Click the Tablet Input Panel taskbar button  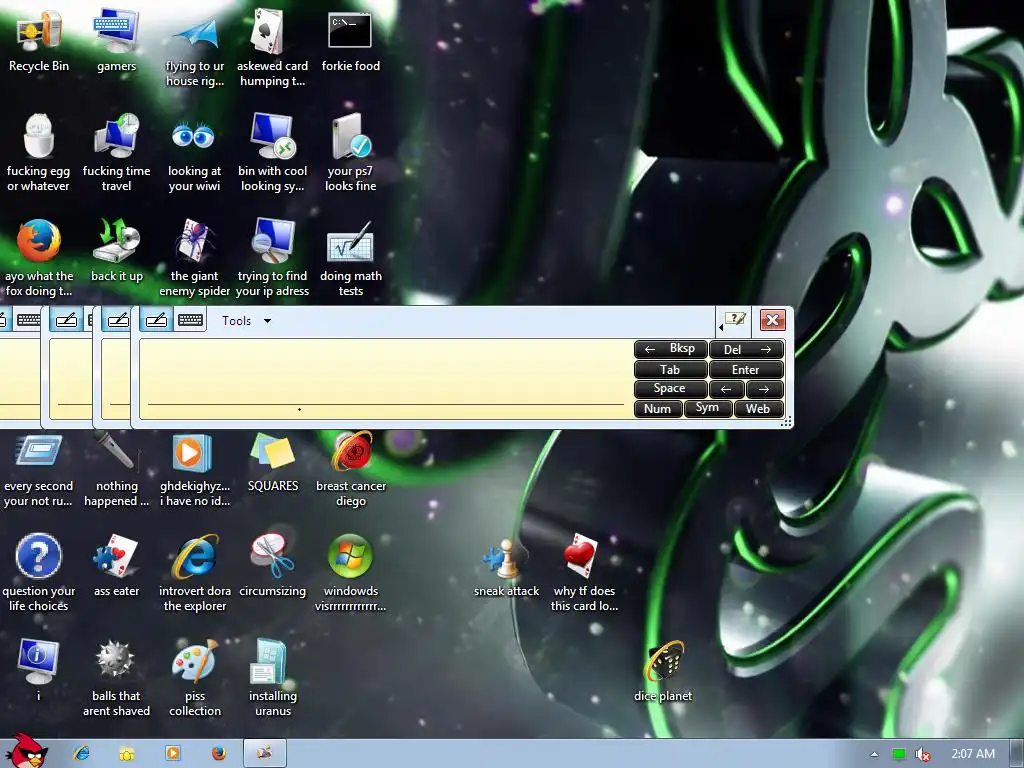[x=264, y=754]
